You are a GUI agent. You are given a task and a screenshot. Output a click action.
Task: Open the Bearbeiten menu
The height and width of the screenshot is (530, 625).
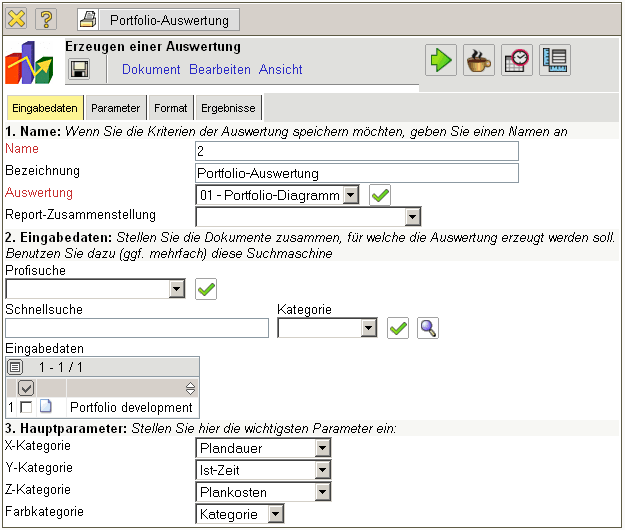[220, 70]
